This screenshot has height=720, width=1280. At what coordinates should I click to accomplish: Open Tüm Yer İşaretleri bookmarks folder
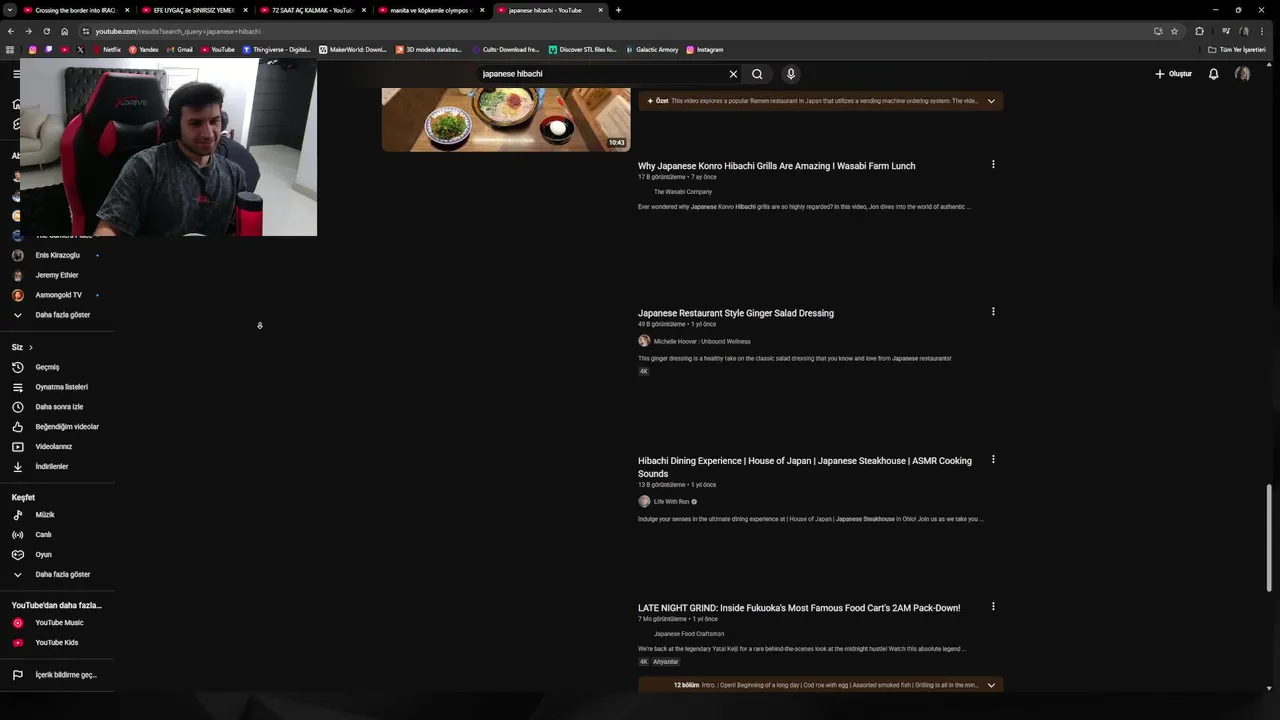[1237, 49]
